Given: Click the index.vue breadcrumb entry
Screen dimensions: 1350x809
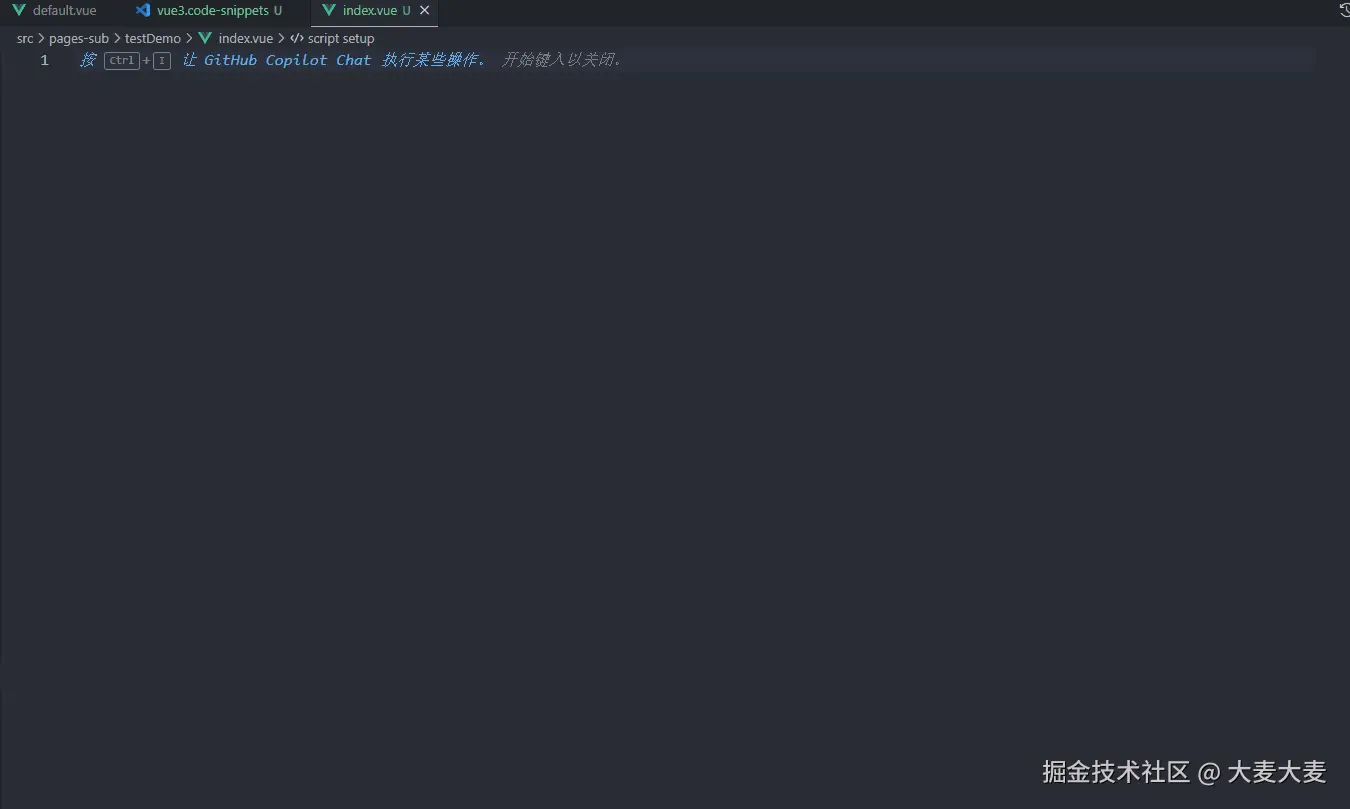Looking at the screenshot, I should (246, 38).
